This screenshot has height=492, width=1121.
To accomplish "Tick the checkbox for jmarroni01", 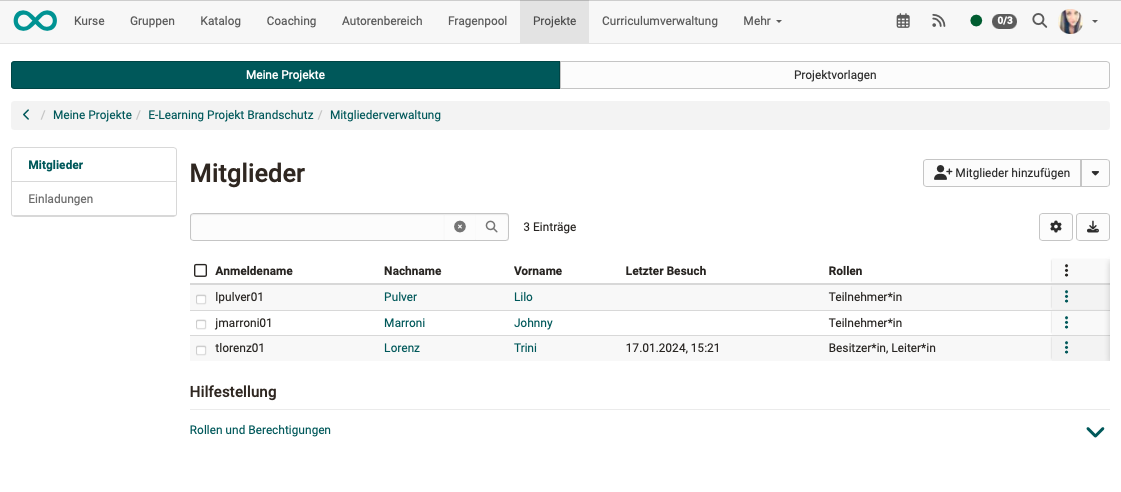I will 201,324.
